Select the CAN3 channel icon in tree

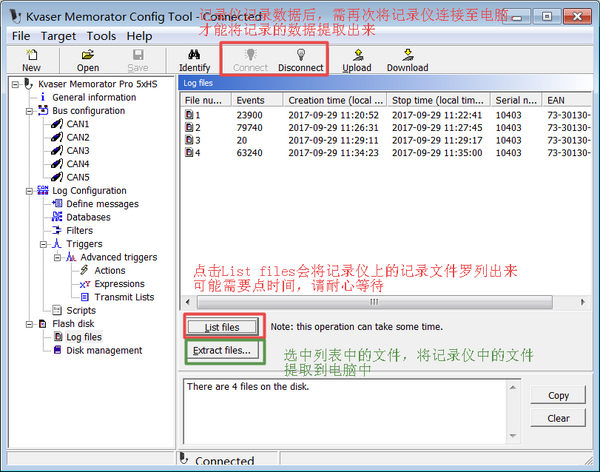click(x=57, y=150)
